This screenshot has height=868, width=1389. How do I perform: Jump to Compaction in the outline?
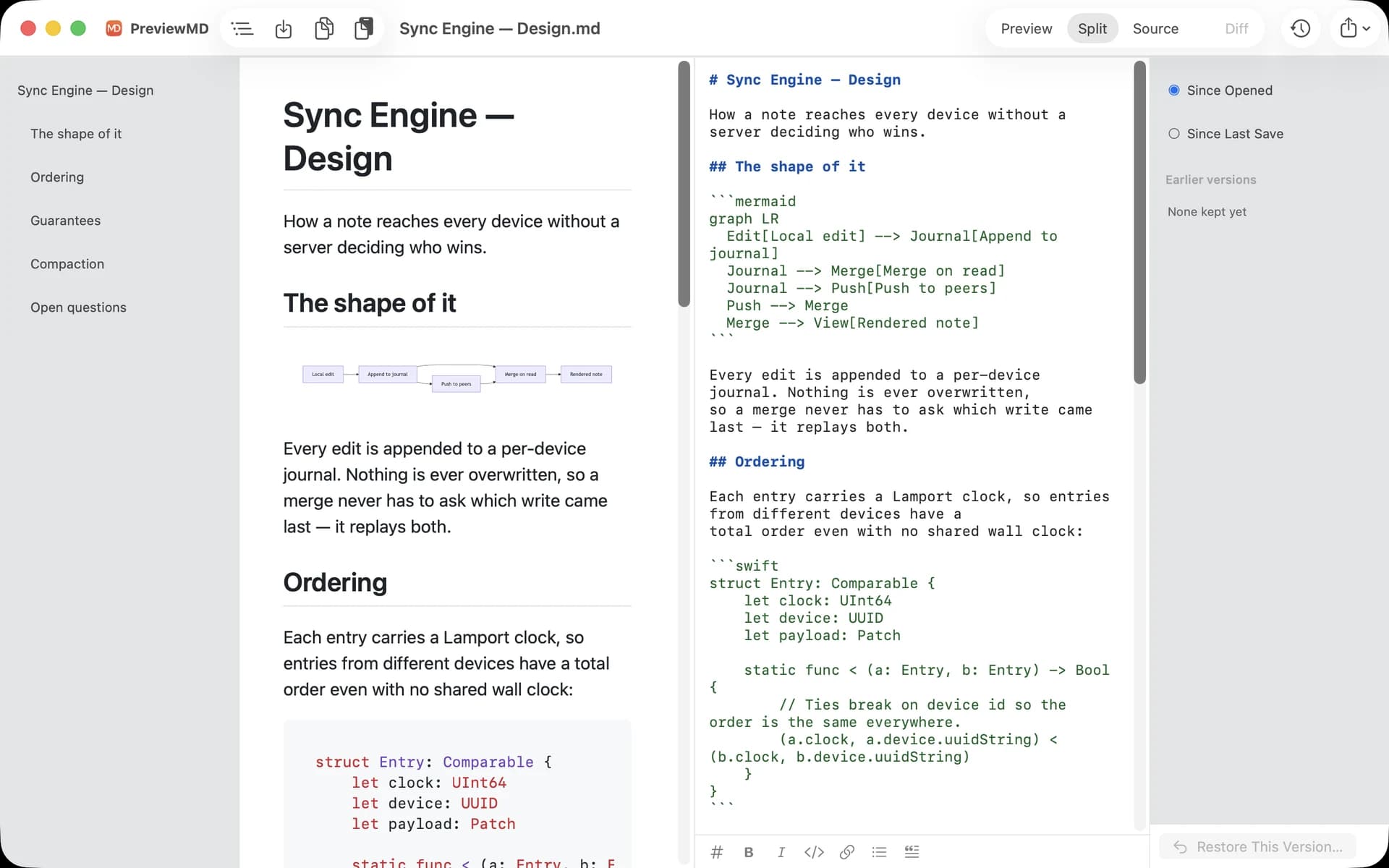pos(67,264)
